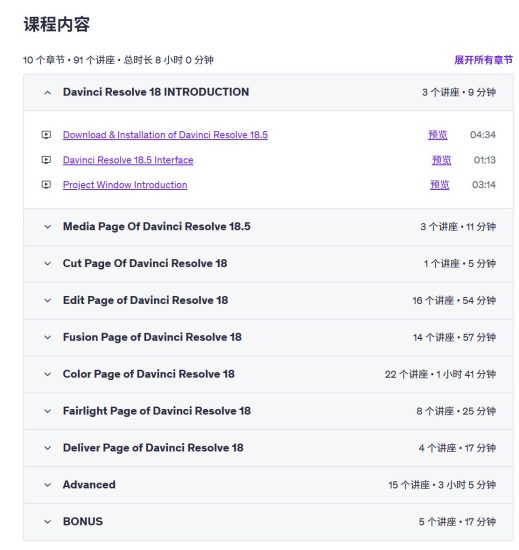Expand the BONUS section
Image resolution: width=519 pixels, height=550 pixels.
click(x=268, y=522)
